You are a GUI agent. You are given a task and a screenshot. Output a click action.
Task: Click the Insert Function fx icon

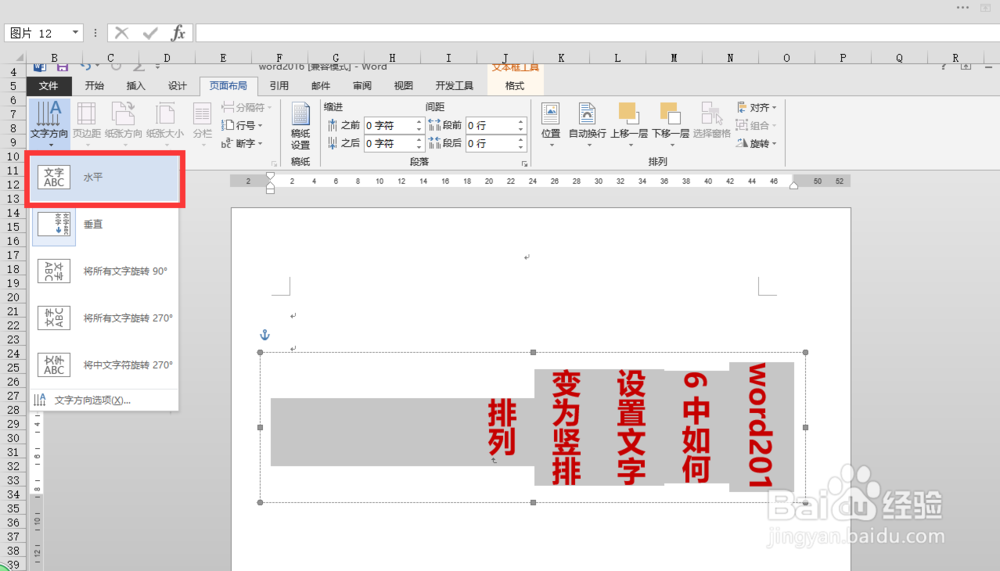tap(178, 33)
